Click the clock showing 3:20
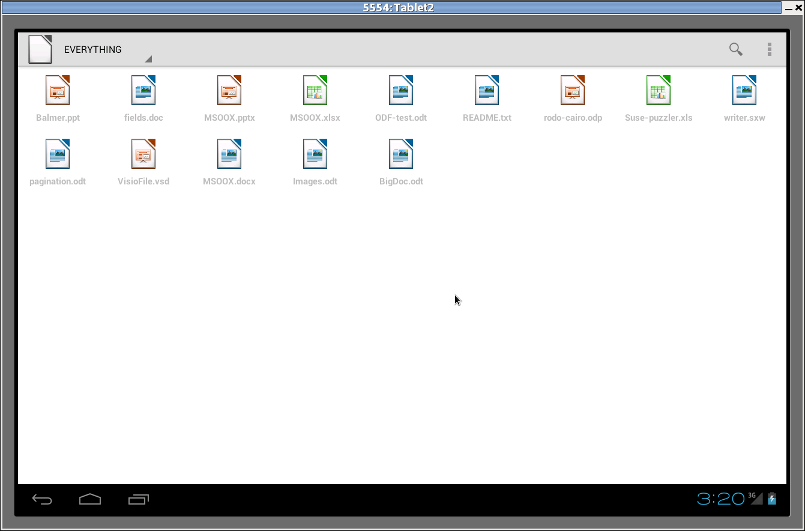The image size is (805, 531). [x=720, y=499]
